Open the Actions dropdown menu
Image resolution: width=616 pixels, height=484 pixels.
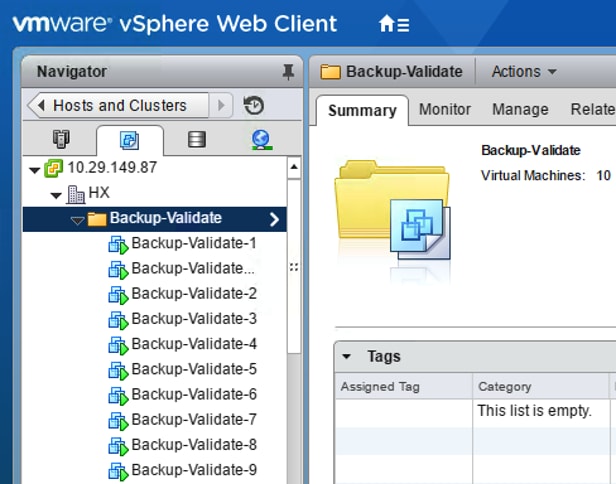click(x=524, y=72)
